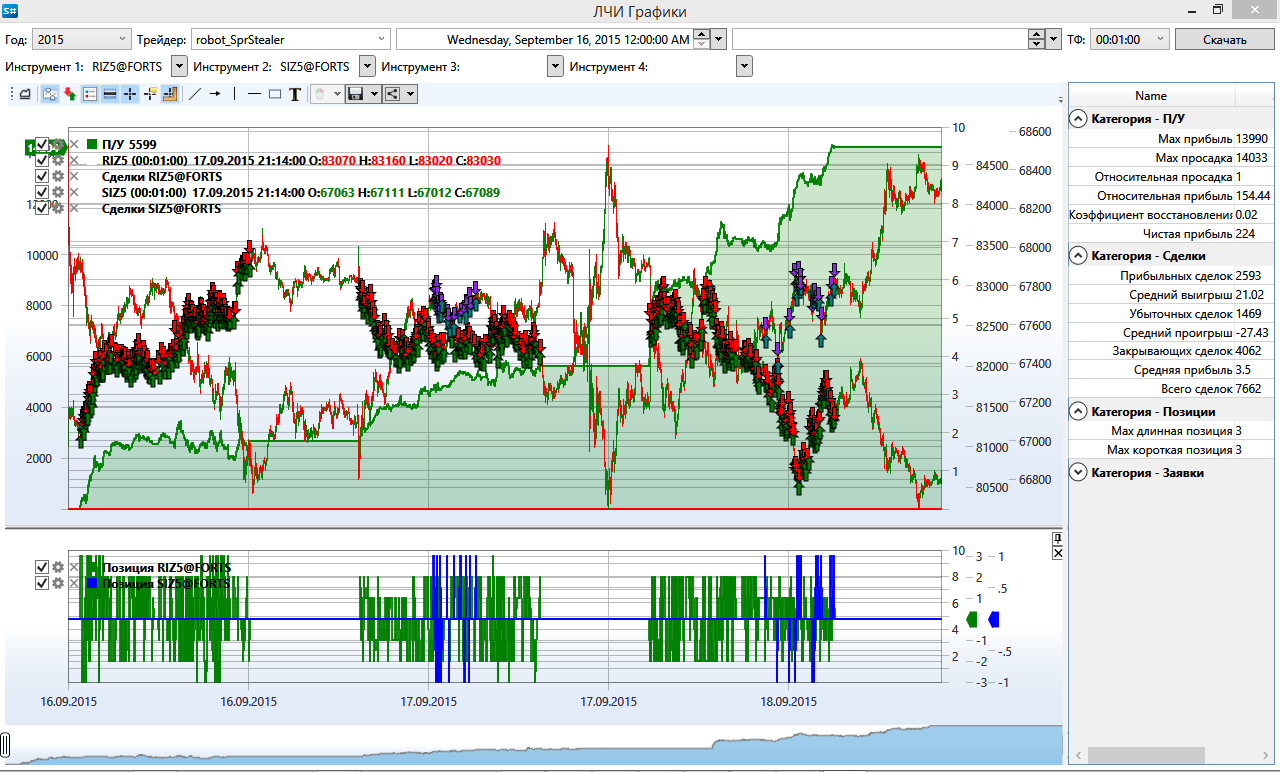Viewport: 1280px width, 772px height.
Task: Click the Name column header
Action: (x=1151, y=96)
